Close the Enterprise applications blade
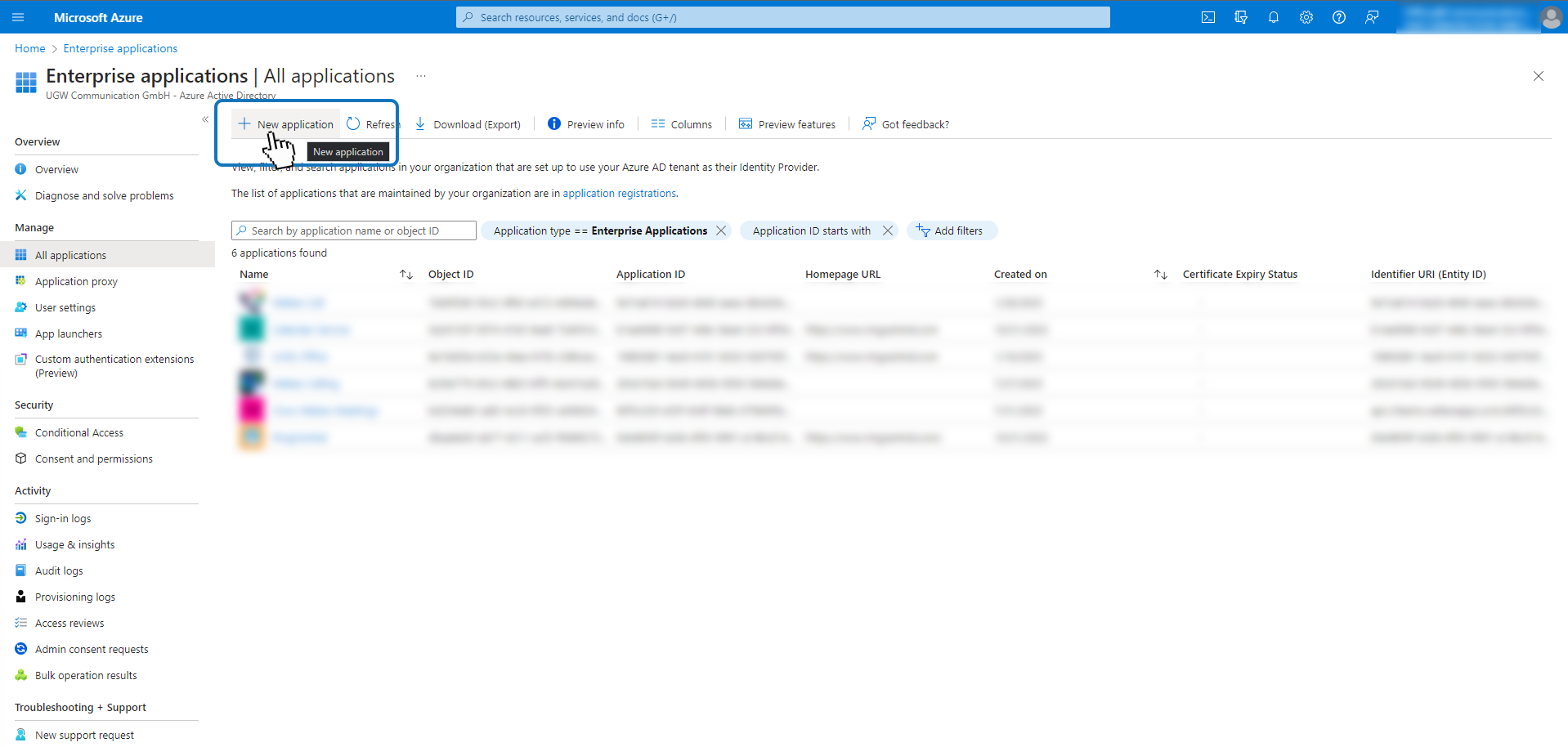The height and width of the screenshot is (747, 1568). coord(1539,76)
